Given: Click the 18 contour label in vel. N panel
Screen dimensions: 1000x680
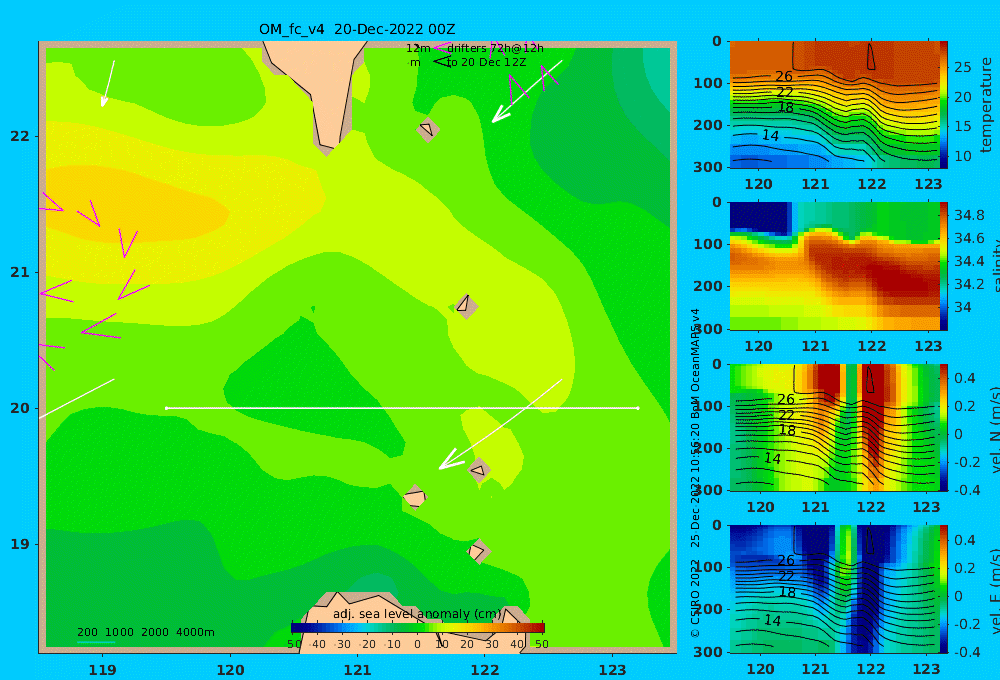Looking at the screenshot, I should (x=787, y=430).
